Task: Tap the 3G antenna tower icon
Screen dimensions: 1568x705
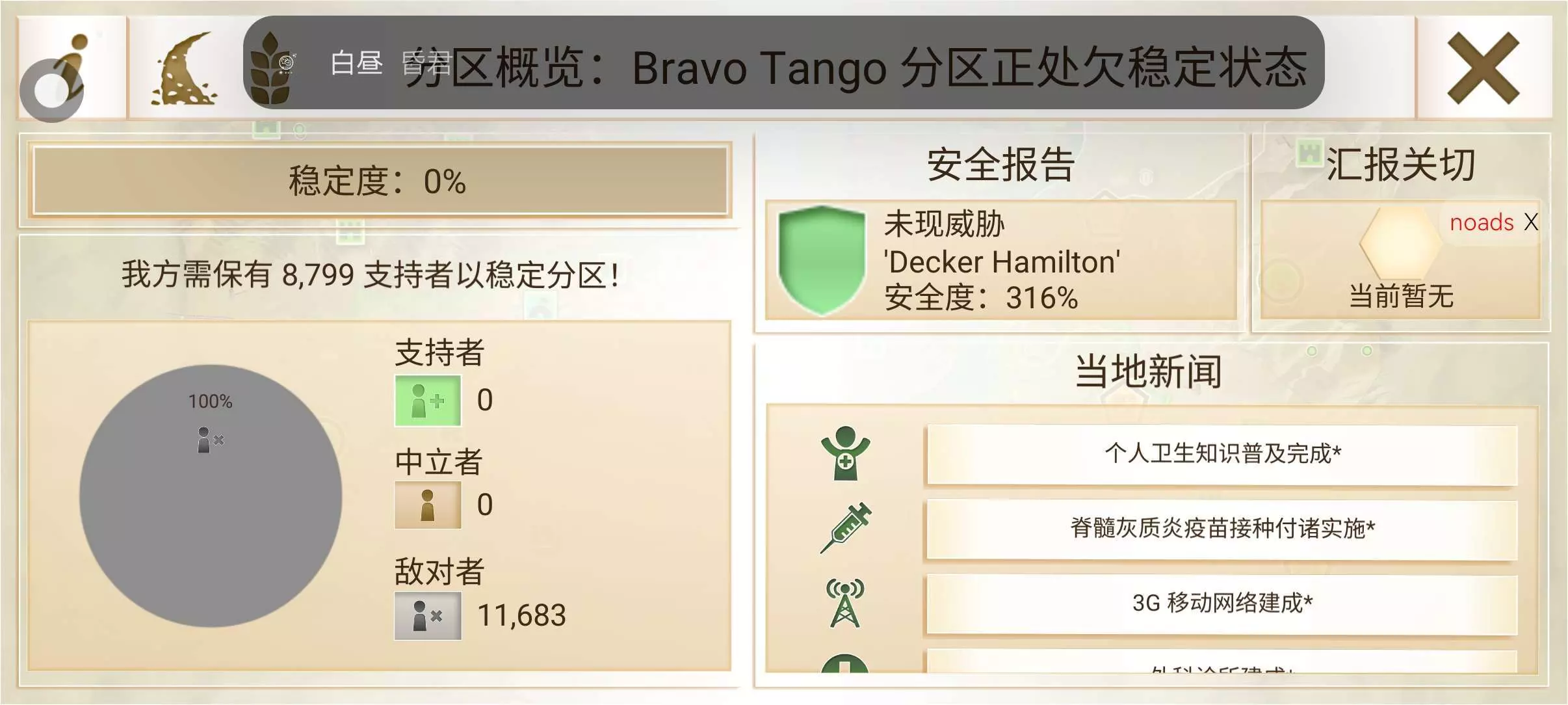Action: (x=845, y=603)
